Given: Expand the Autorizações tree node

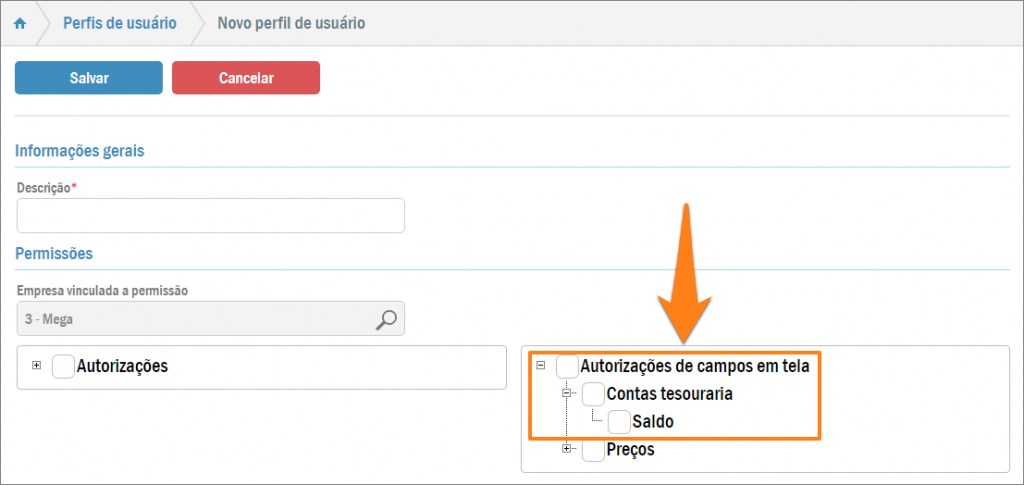Looking at the screenshot, I should click(x=37, y=365).
